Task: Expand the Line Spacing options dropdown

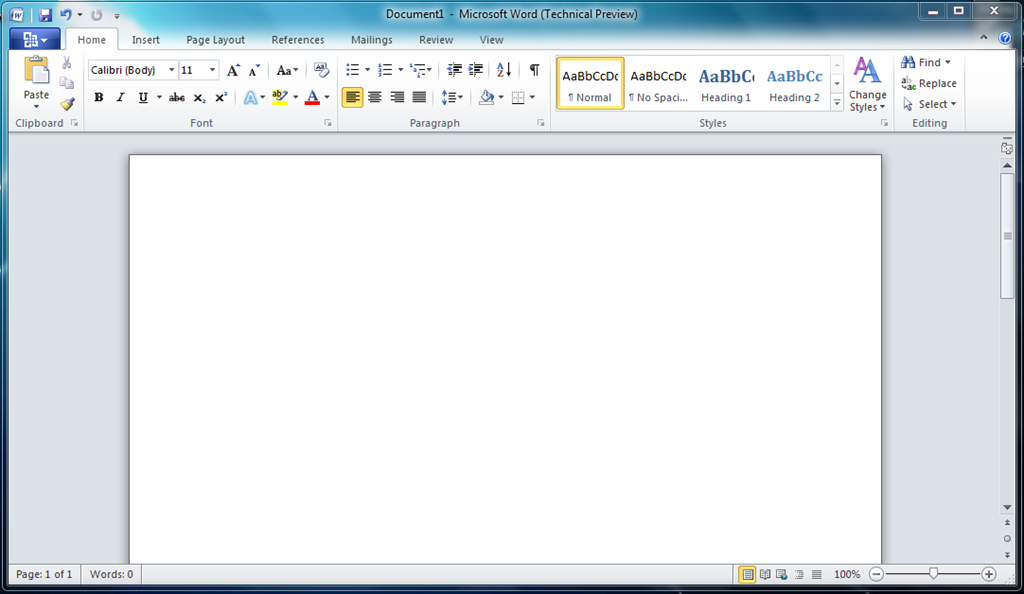Action: 460,96
